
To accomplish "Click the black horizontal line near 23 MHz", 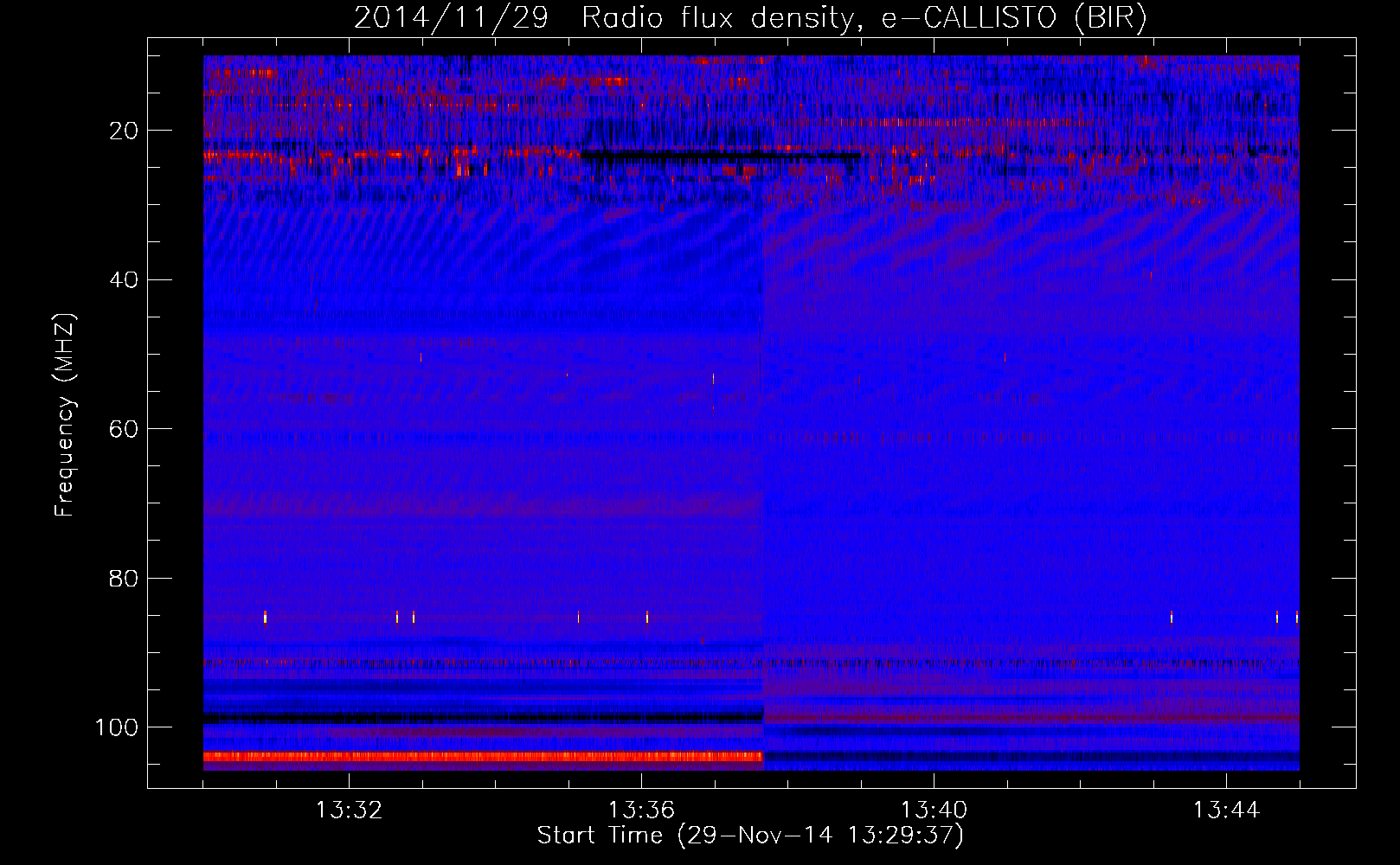I will click(722, 157).
